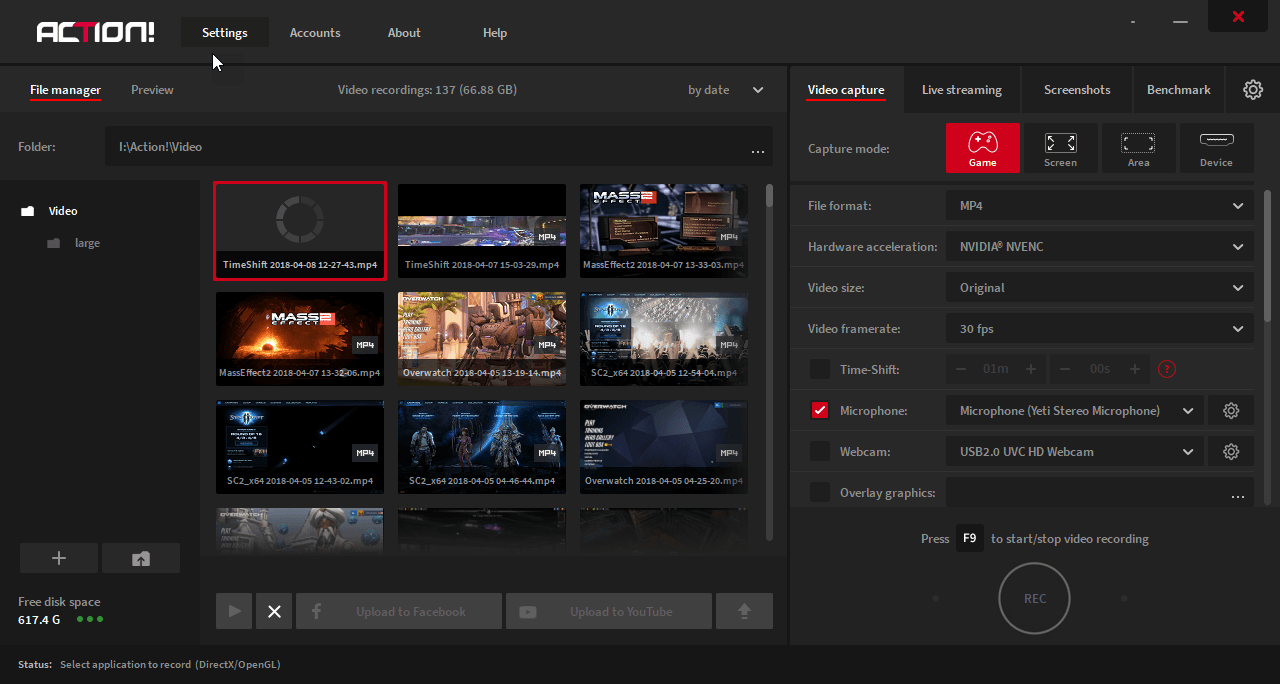
Task: Increase Time-Shift minutes
Action: coord(1031,369)
